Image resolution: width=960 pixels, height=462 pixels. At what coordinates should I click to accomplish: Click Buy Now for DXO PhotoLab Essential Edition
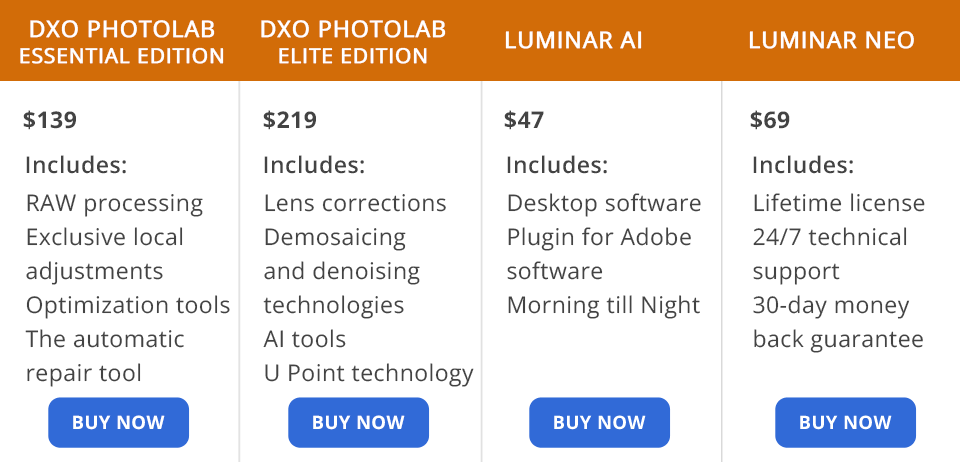(118, 422)
